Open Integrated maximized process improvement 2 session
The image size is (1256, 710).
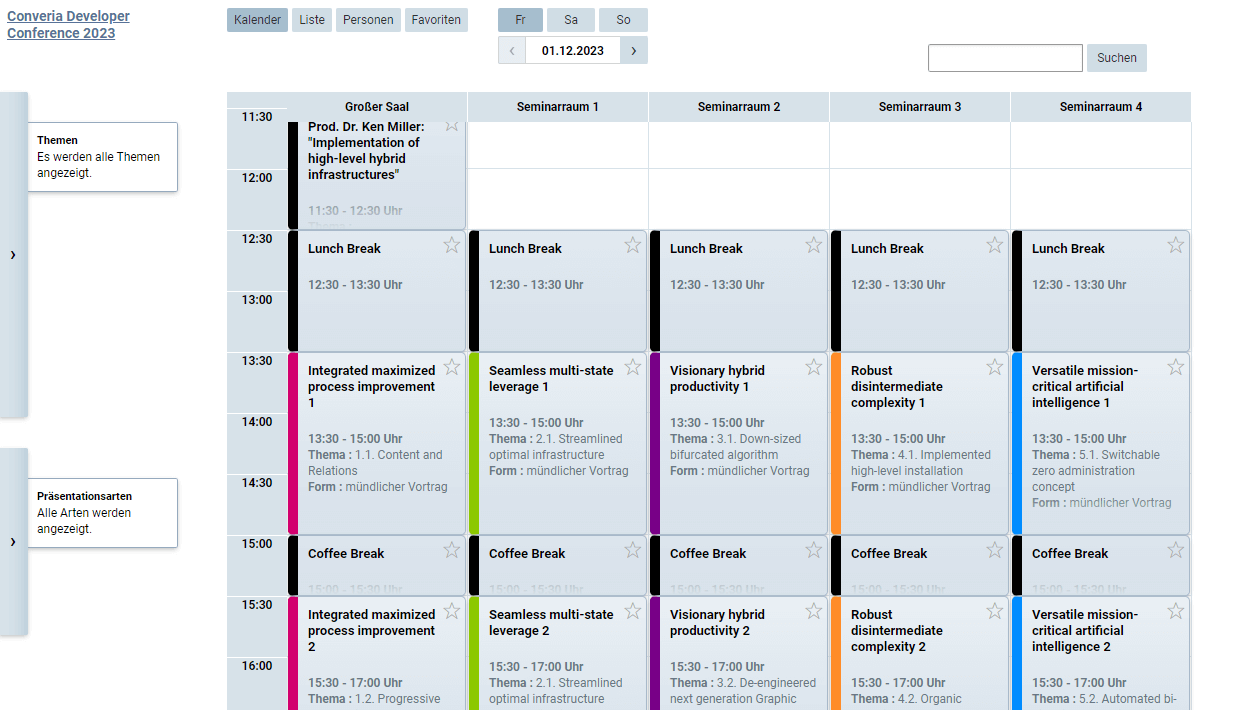pyautogui.click(x=377, y=653)
